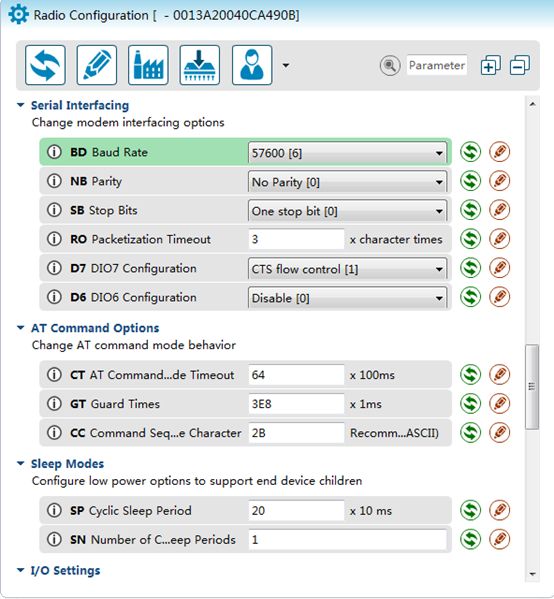The width and height of the screenshot is (554, 599).
Task: Show info for NB Parity
Action: [x=54, y=181]
